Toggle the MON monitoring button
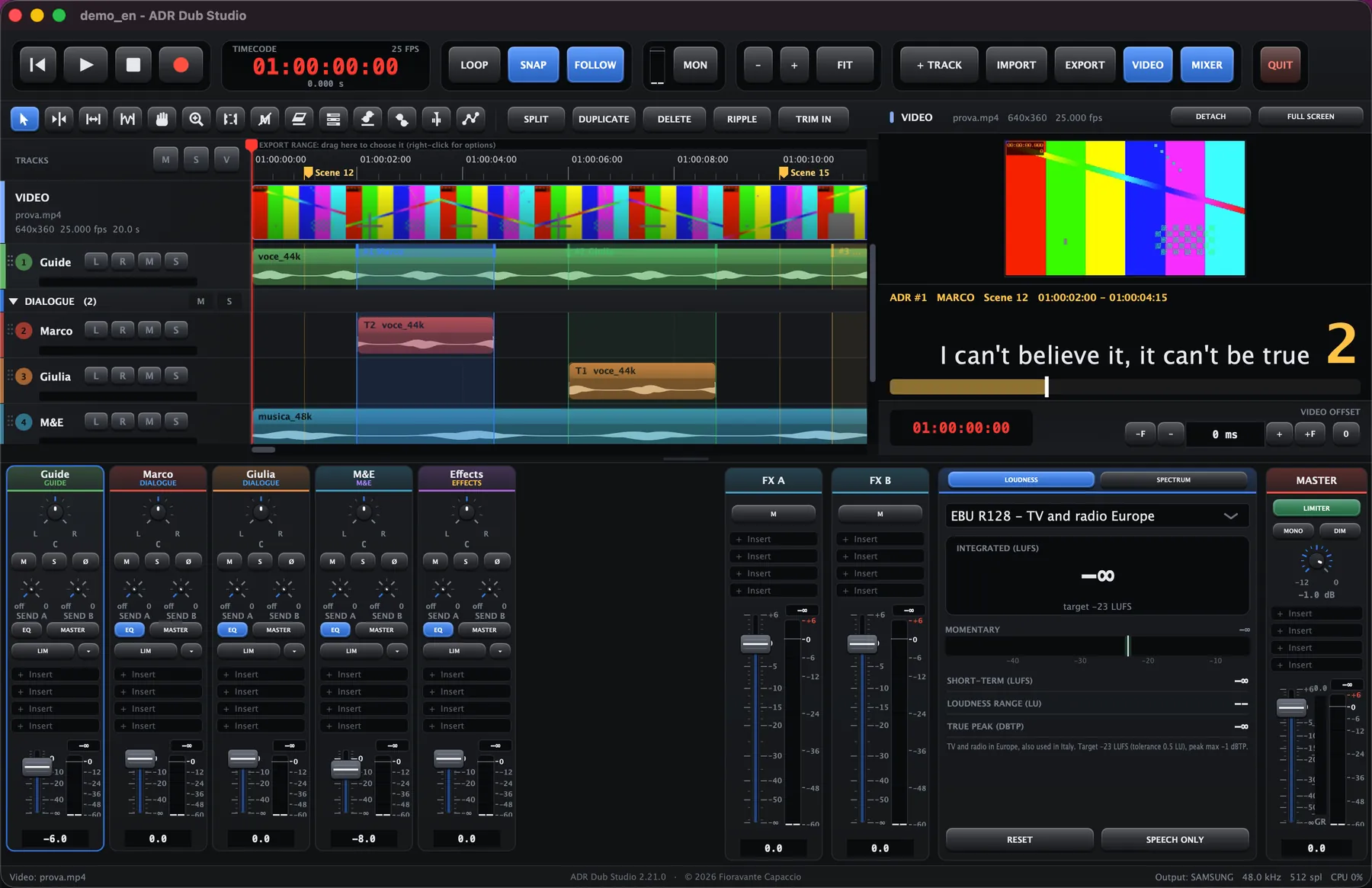The height and width of the screenshot is (888, 1372). [x=695, y=65]
